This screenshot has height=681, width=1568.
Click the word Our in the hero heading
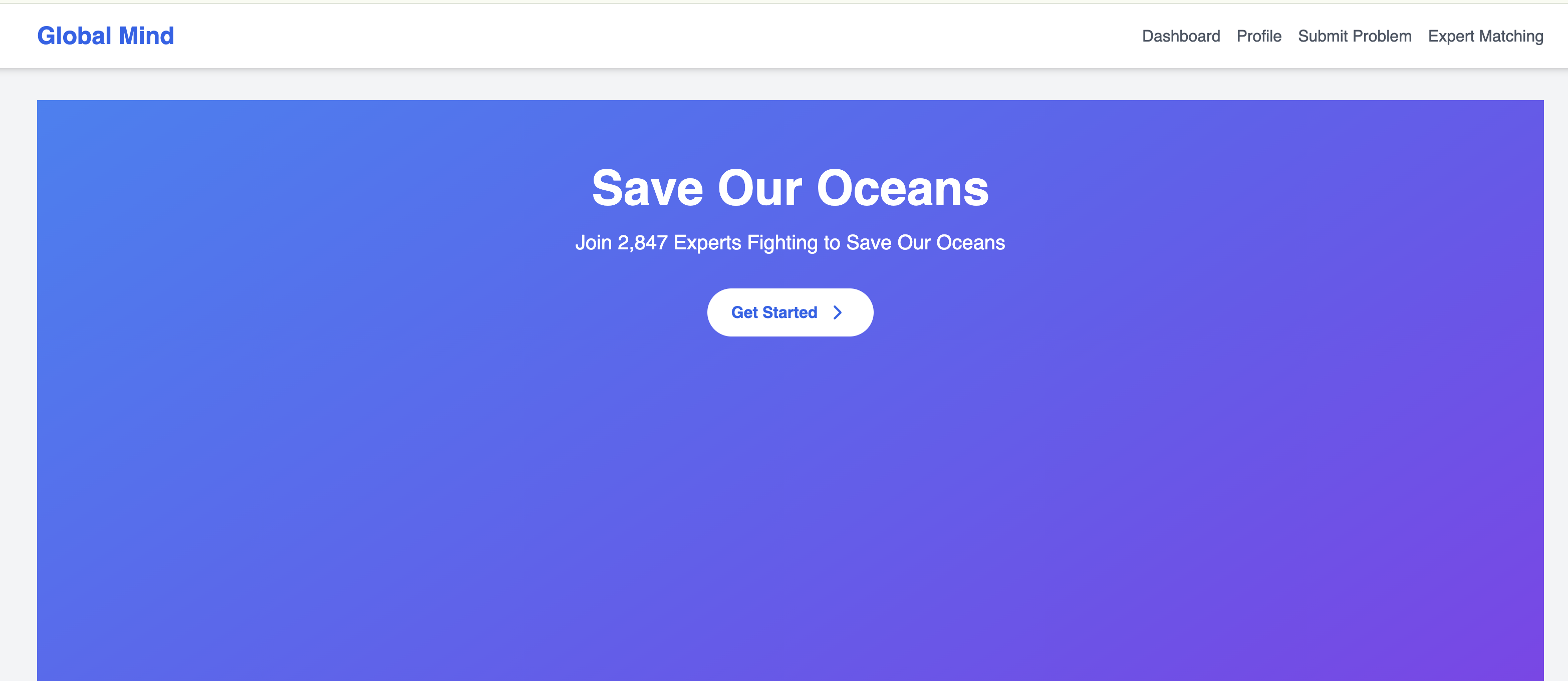click(x=759, y=188)
